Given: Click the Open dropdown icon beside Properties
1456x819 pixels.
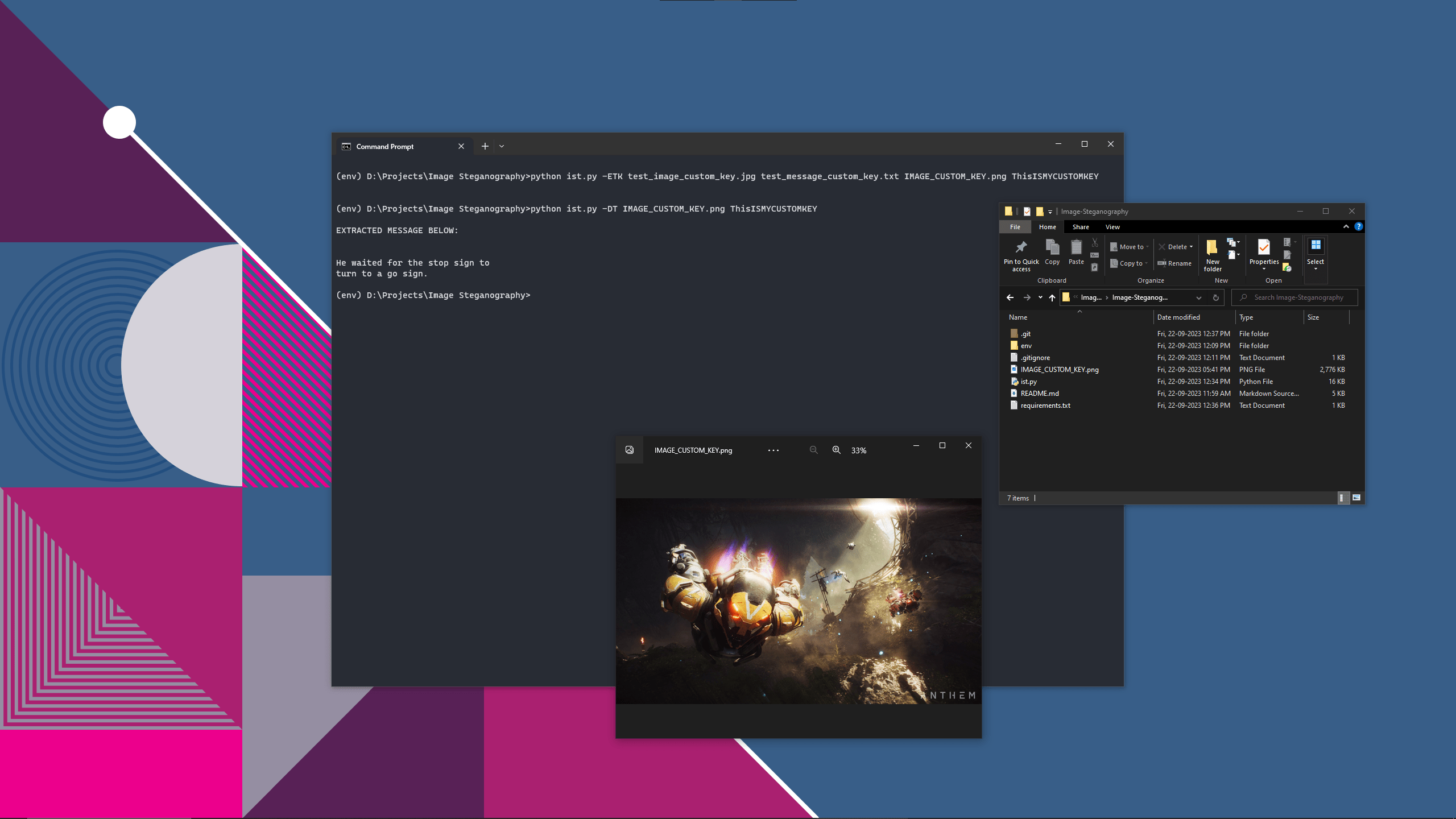Looking at the screenshot, I should [x=1289, y=242].
